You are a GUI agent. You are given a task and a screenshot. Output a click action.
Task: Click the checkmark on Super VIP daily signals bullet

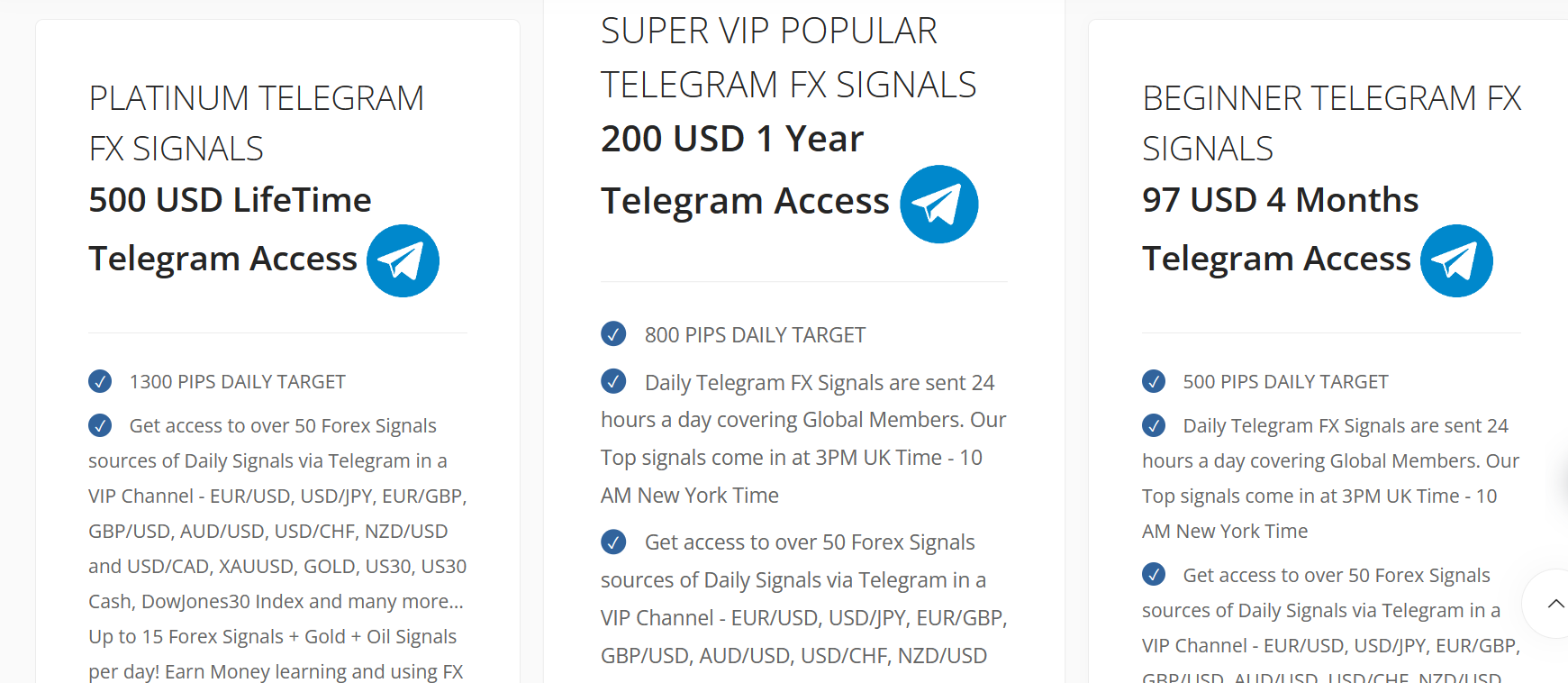click(612, 381)
